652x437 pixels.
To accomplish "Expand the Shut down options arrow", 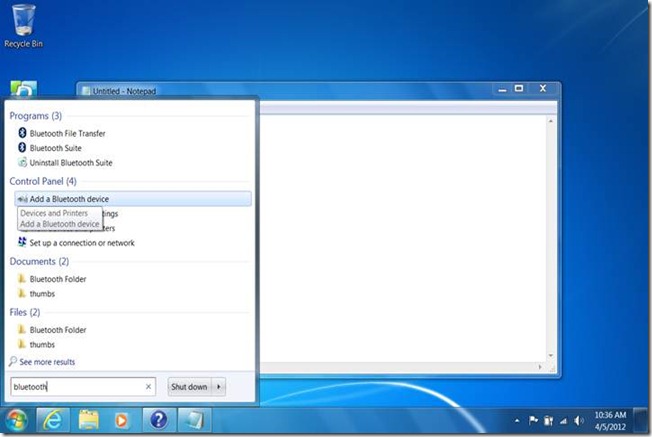I will pos(220,387).
